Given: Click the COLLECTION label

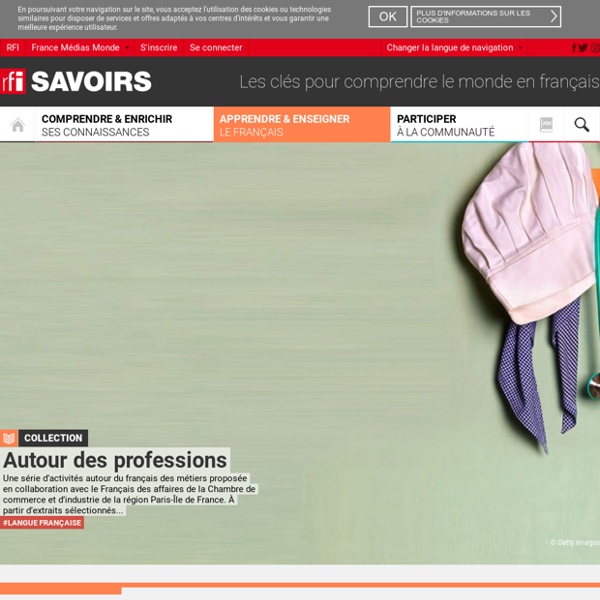Looking at the screenshot, I should (53, 438).
